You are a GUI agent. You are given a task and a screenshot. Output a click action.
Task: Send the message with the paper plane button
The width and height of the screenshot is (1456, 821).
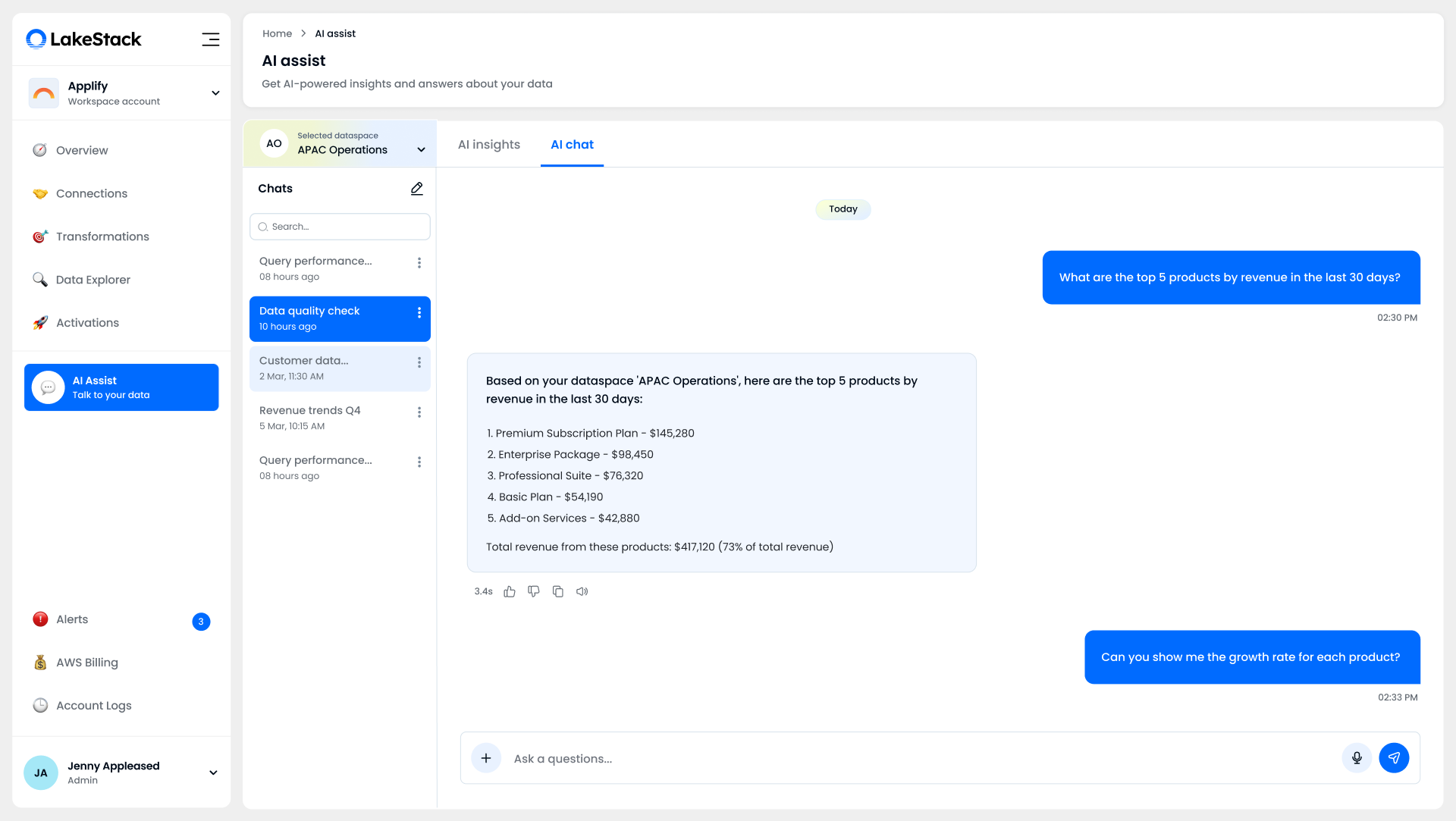click(1394, 757)
